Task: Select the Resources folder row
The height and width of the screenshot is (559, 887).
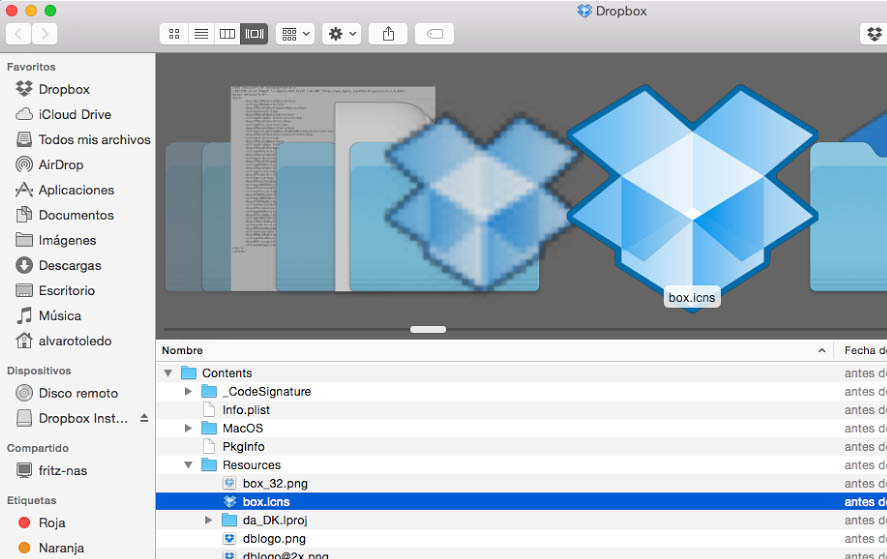Action: click(x=521, y=465)
